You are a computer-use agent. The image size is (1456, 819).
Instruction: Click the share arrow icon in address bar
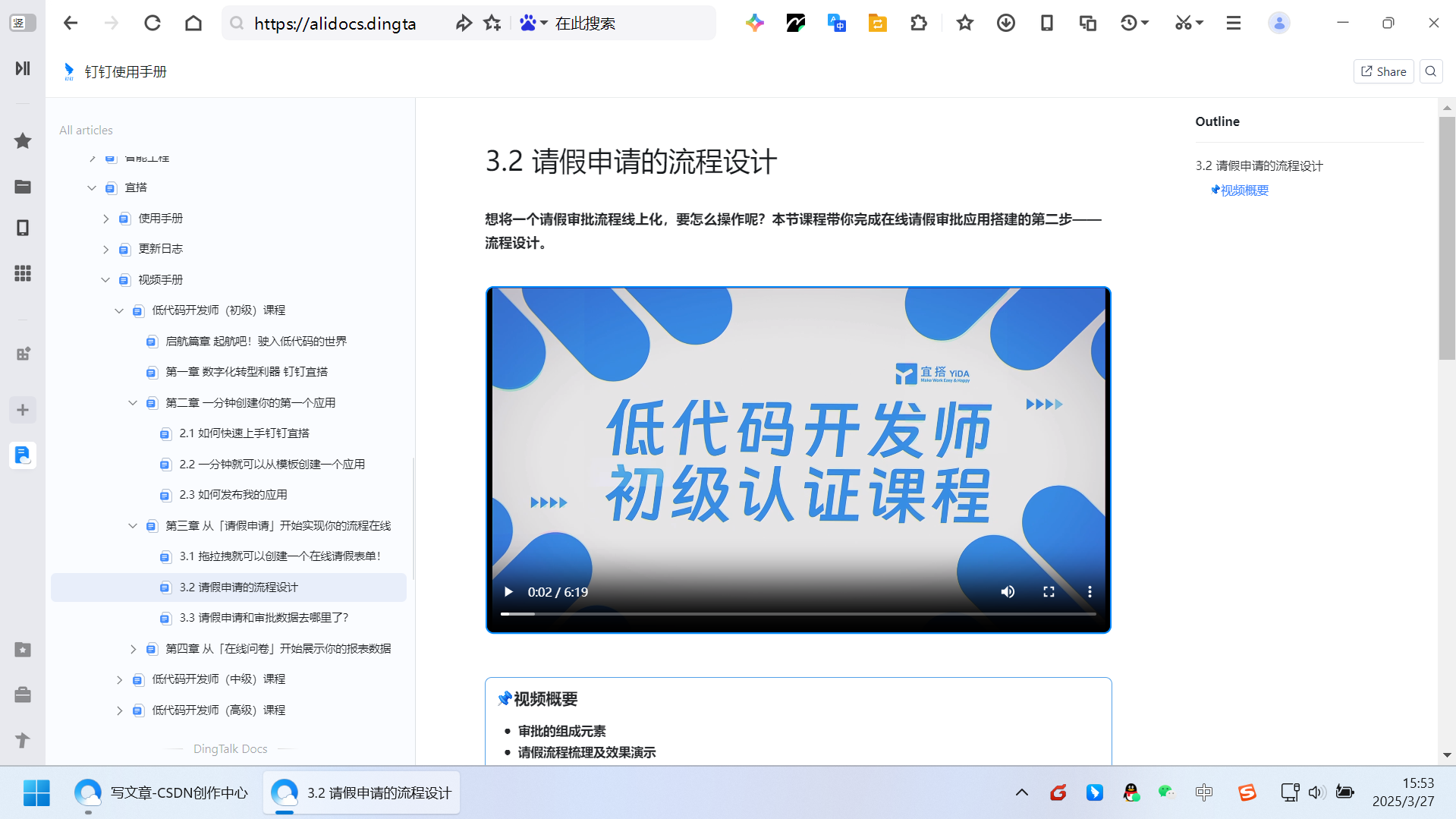pos(463,23)
